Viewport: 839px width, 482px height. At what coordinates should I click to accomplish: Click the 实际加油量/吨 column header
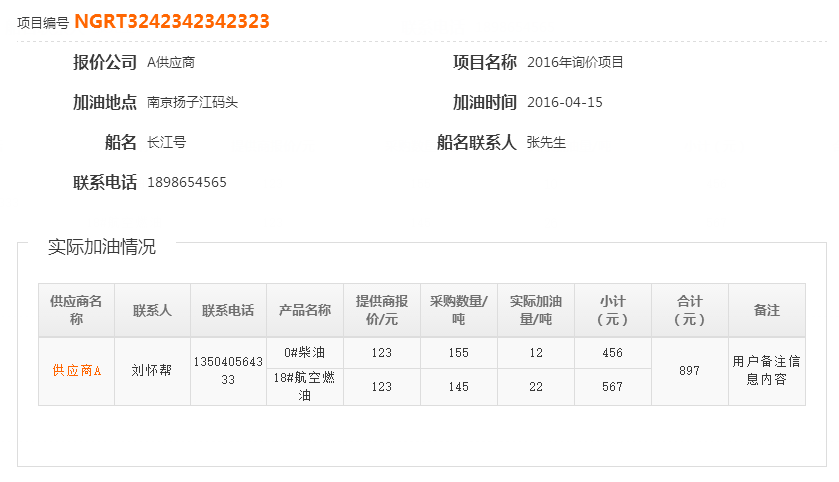pyautogui.click(x=536, y=310)
